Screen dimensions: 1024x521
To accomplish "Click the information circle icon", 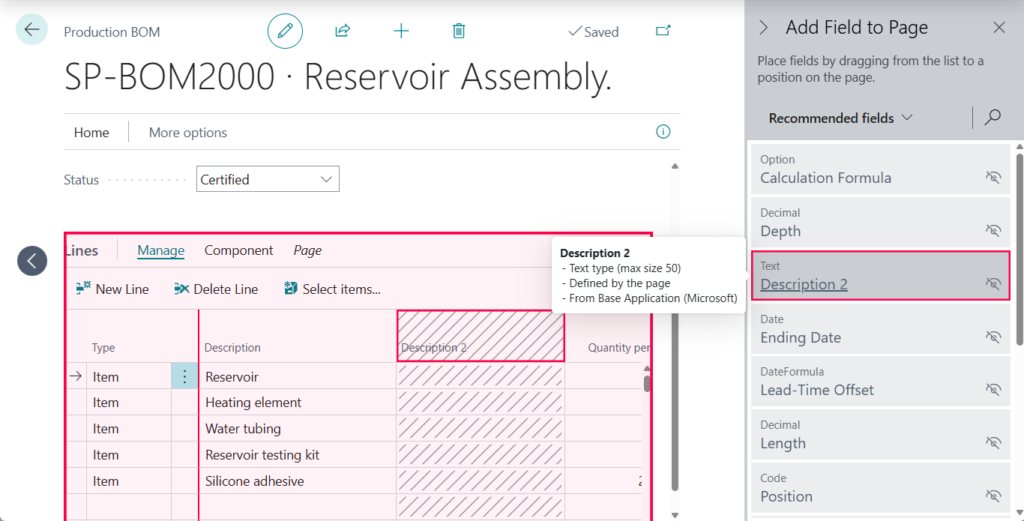I will [662, 132].
